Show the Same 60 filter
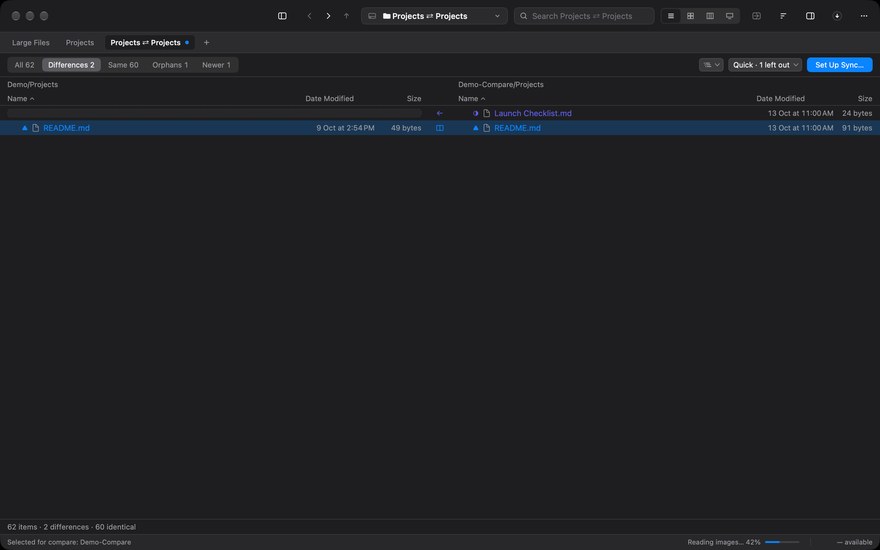880x550 pixels. click(123, 65)
